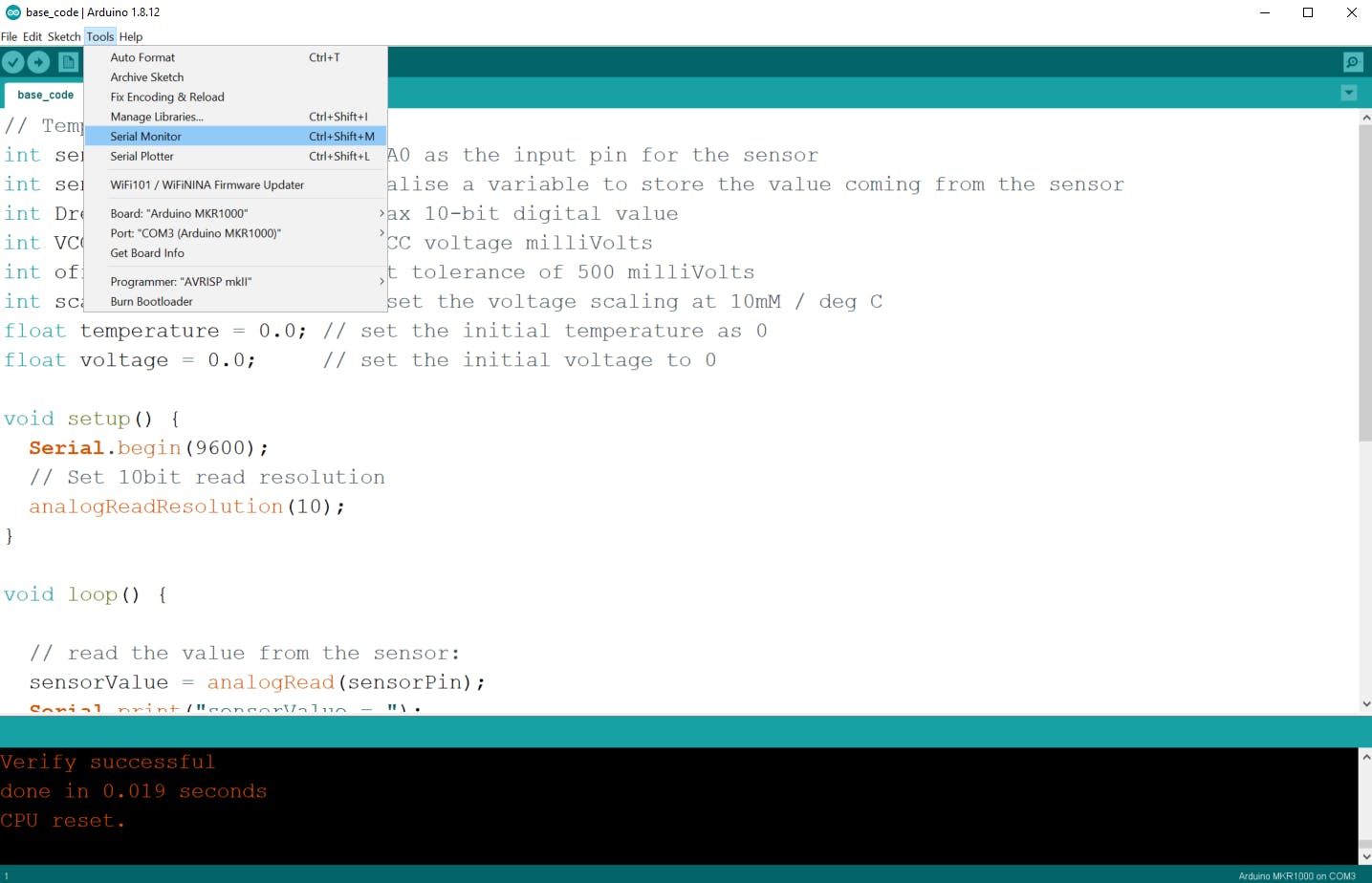Close the open Tools menu
The image size is (1372, 883).
[x=100, y=36]
